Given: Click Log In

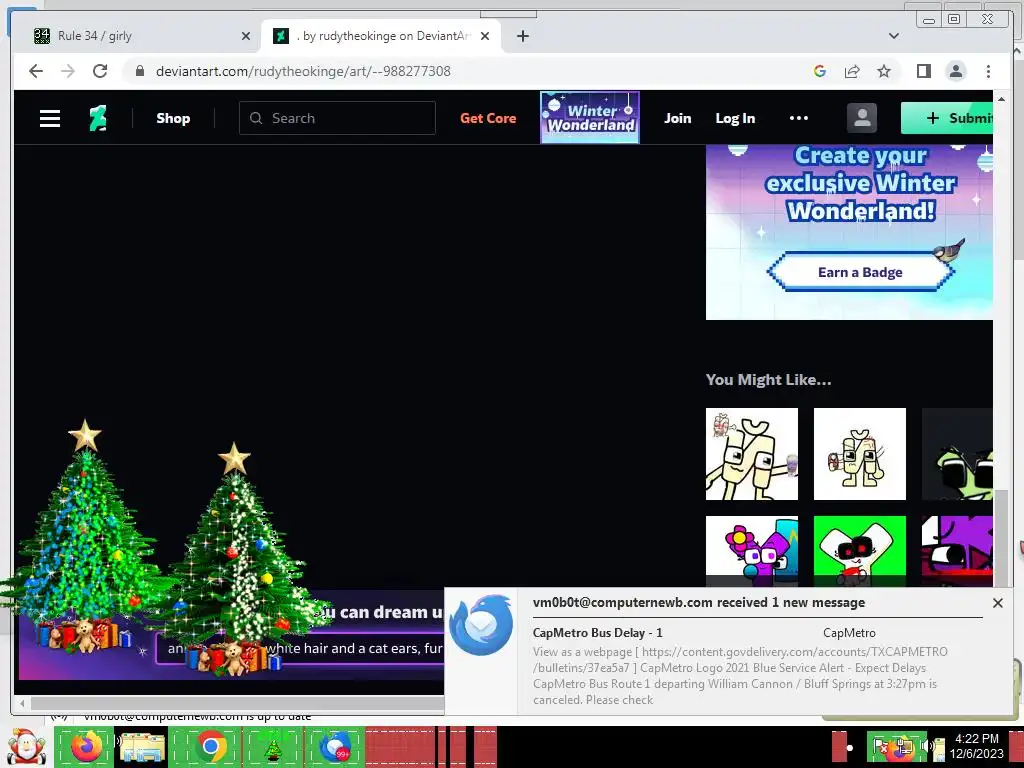Looking at the screenshot, I should [735, 118].
